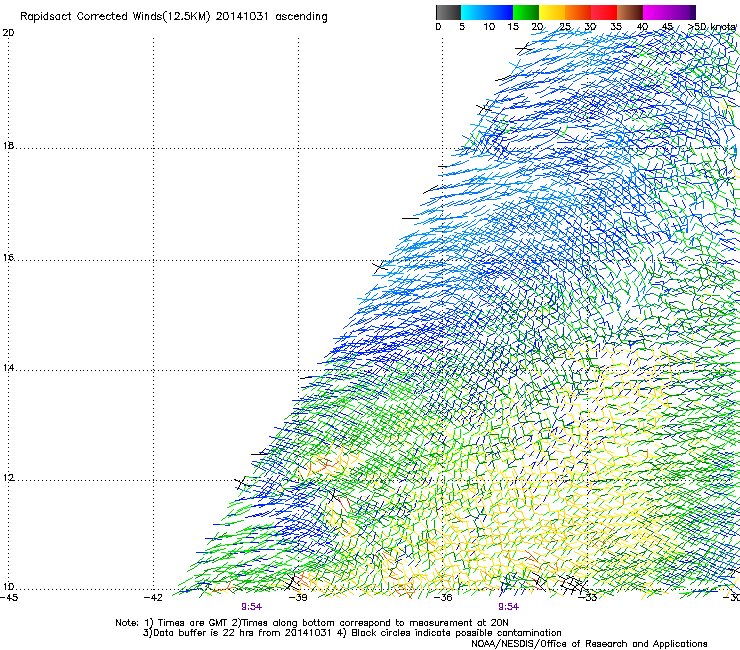The height and width of the screenshot is (650, 740).
Task: Click the black wind barb on the 12N line
Action: tap(241, 483)
